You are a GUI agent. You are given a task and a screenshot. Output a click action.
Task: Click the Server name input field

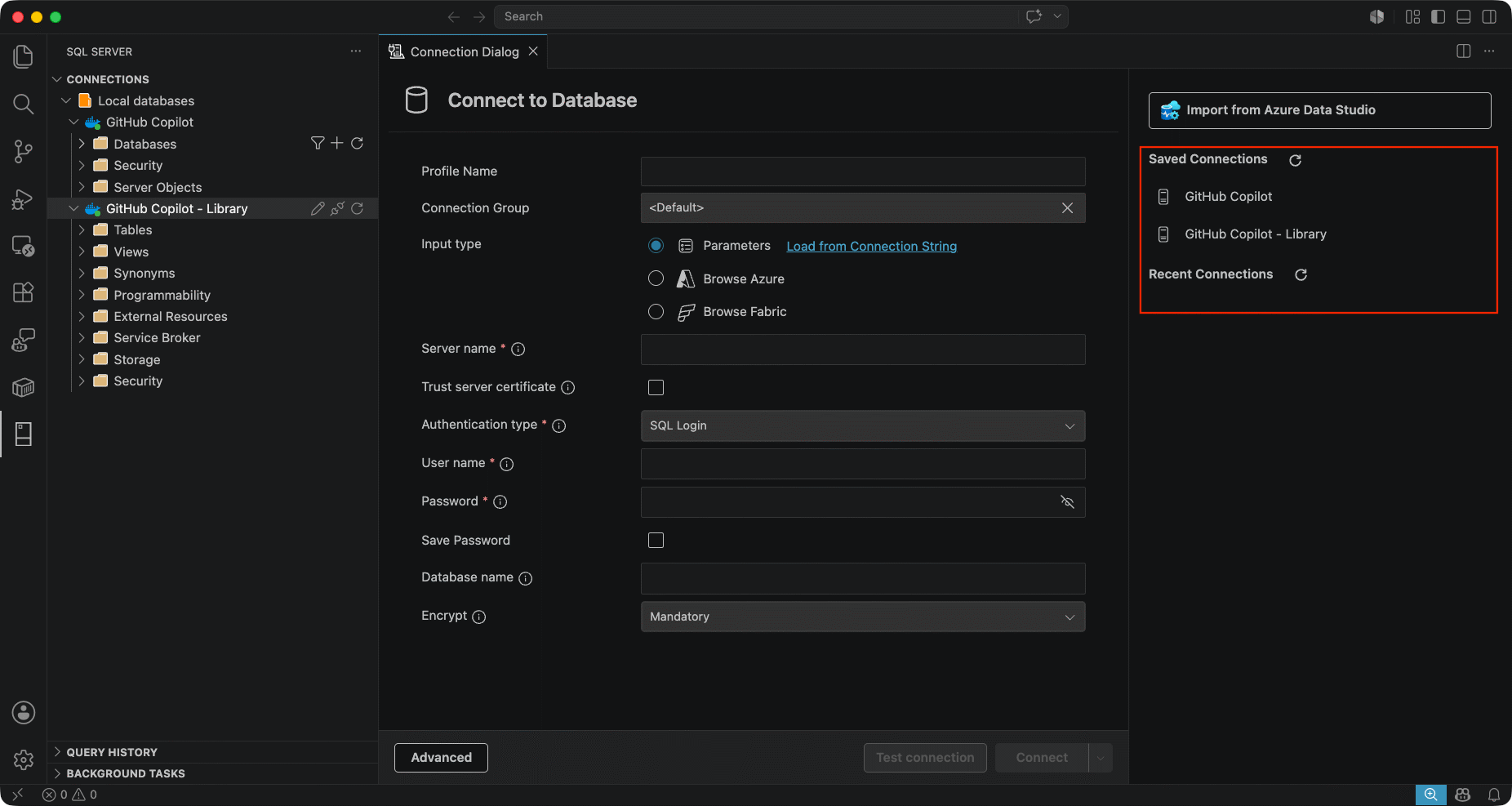pos(863,350)
